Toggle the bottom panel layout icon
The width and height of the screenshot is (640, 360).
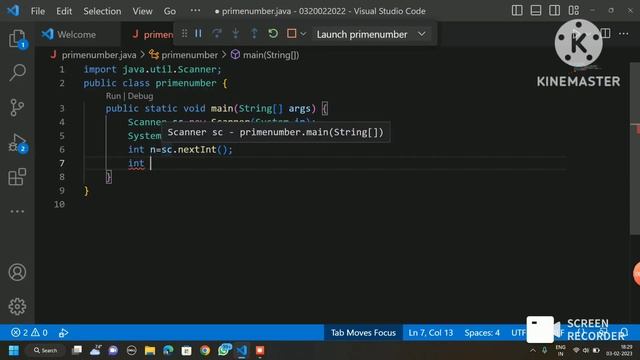(536, 11)
